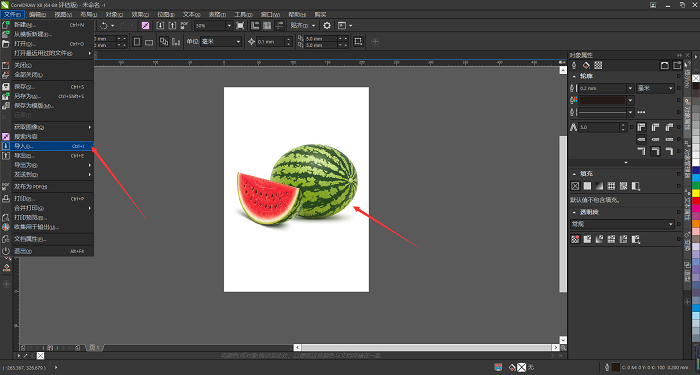Open 打开最近用过的文件 submenu
The height and width of the screenshot is (375, 700).
[x=47, y=54]
